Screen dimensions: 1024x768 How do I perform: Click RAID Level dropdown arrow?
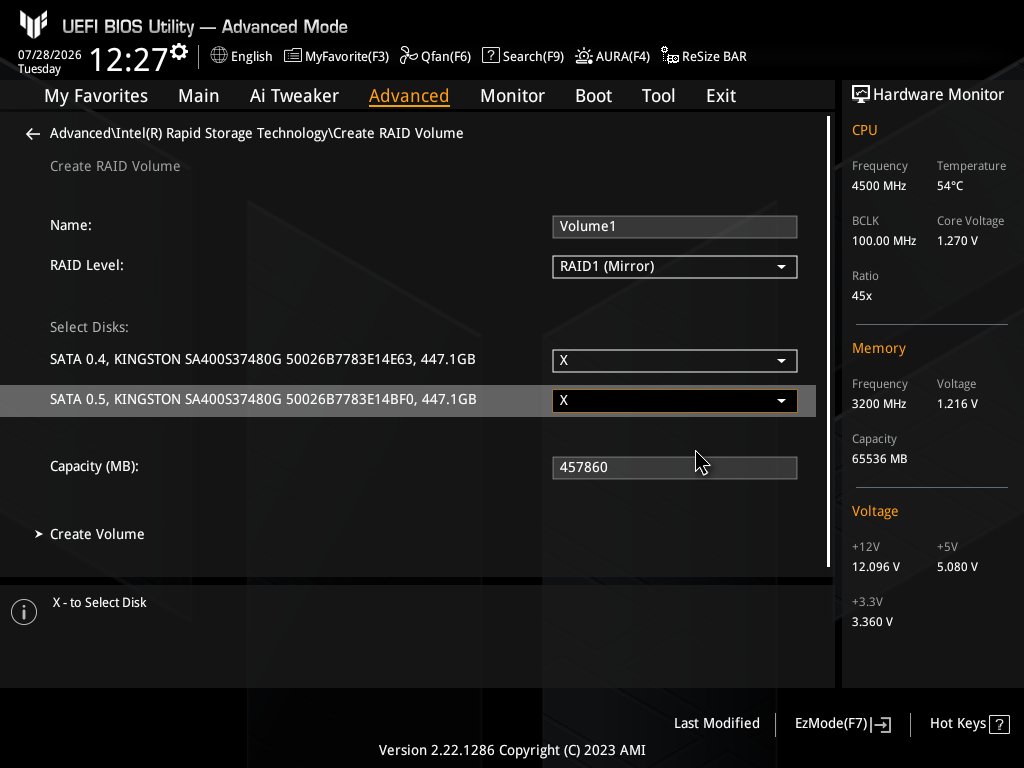coord(781,267)
